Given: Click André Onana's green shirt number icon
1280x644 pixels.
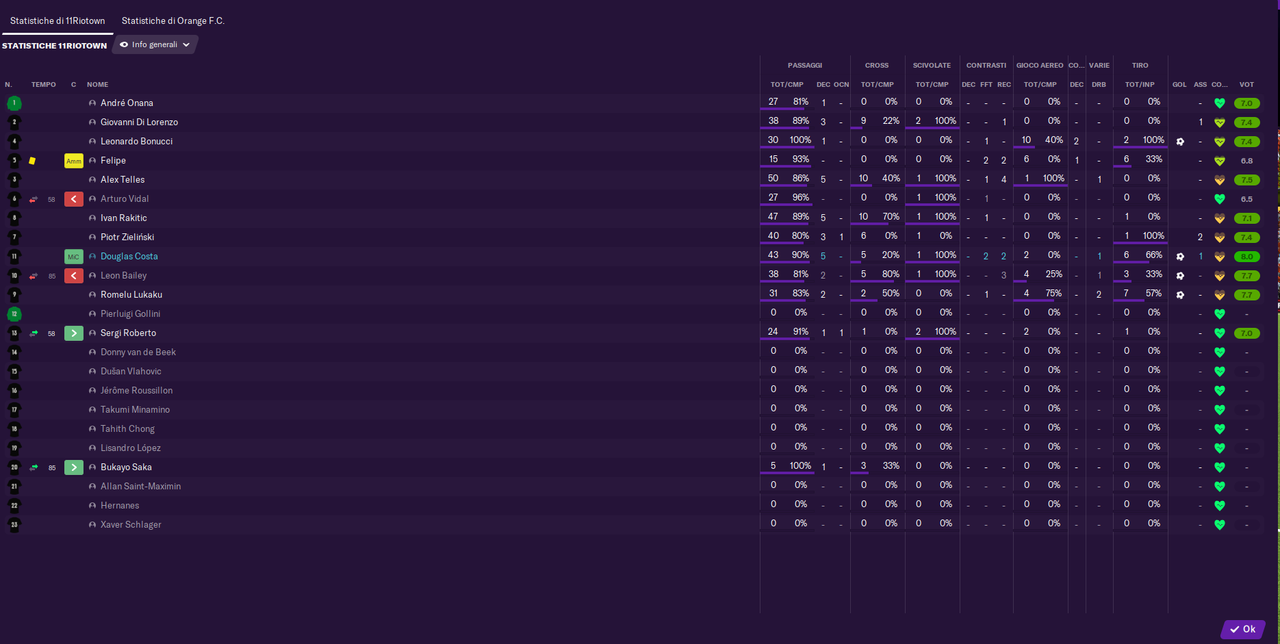Looking at the screenshot, I should (x=14, y=103).
